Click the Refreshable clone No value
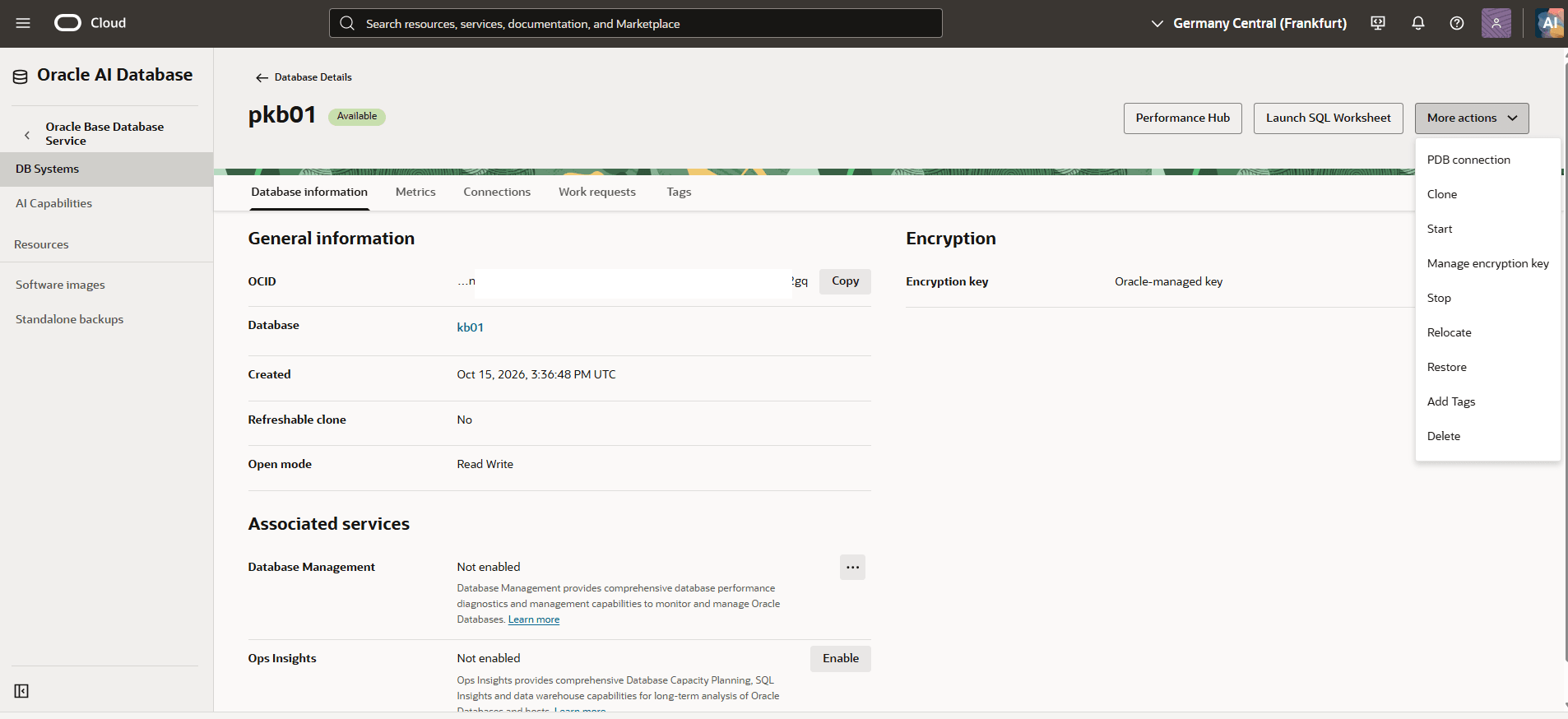The width and height of the screenshot is (1568, 719). tap(465, 420)
